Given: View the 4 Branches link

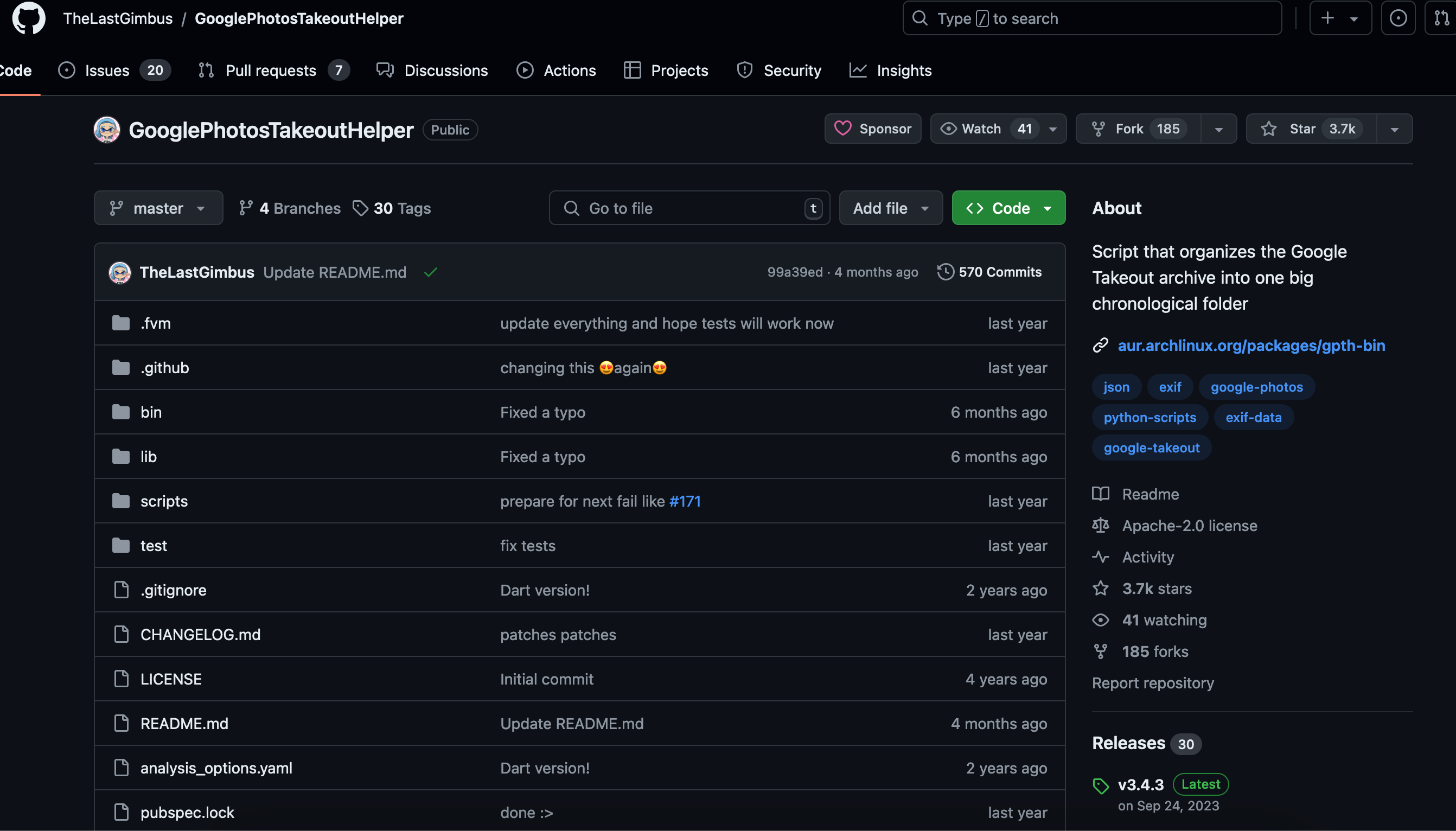Looking at the screenshot, I should pos(289,208).
